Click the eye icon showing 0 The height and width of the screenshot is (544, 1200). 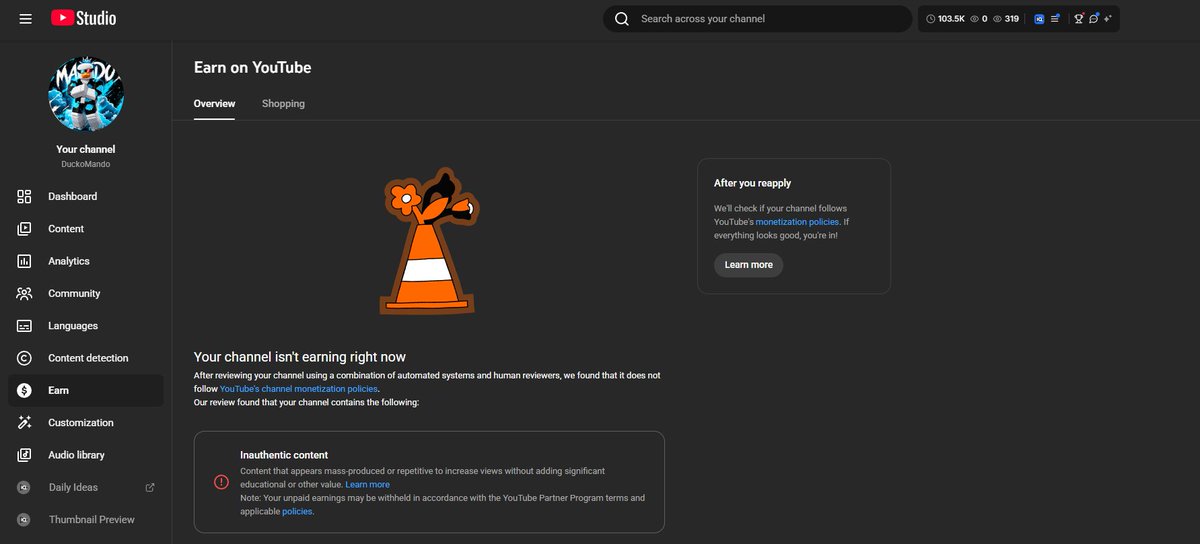[979, 18]
